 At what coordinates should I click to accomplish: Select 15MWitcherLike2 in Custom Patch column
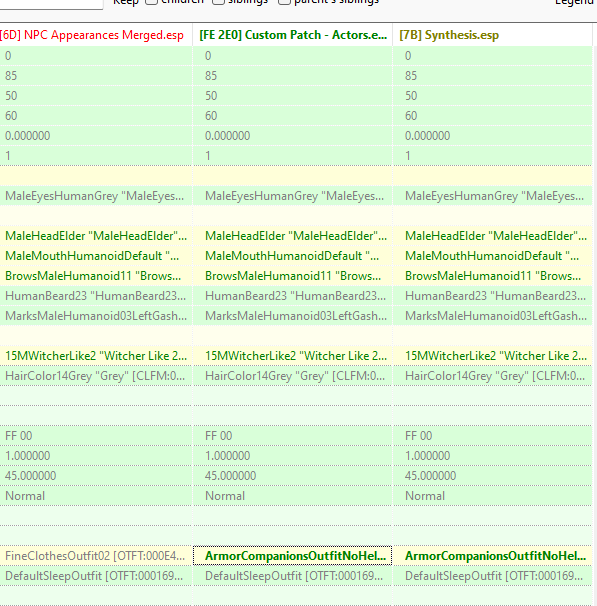point(293,356)
